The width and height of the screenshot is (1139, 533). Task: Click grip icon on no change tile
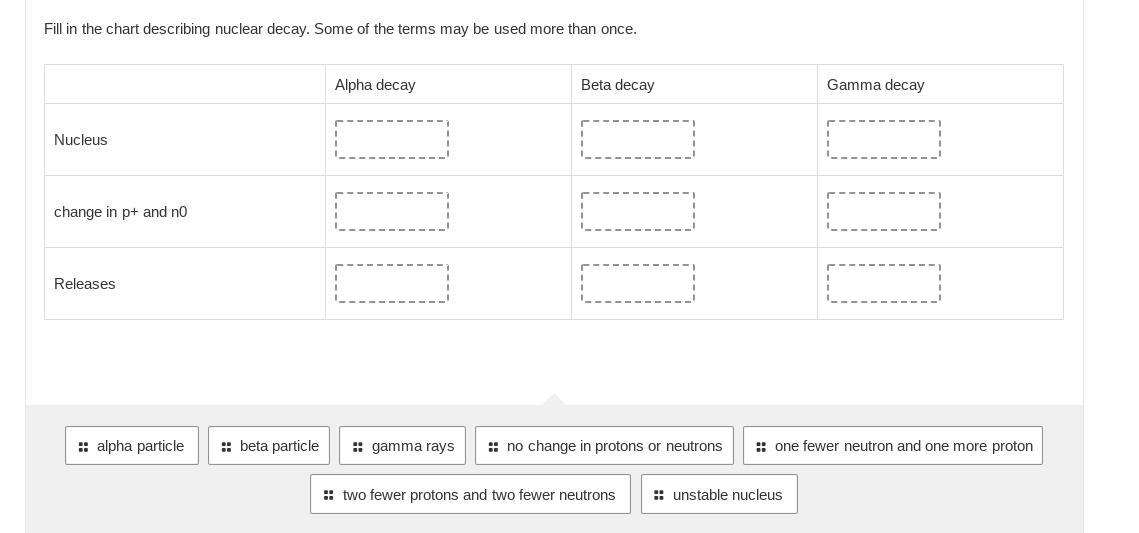coord(493,447)
